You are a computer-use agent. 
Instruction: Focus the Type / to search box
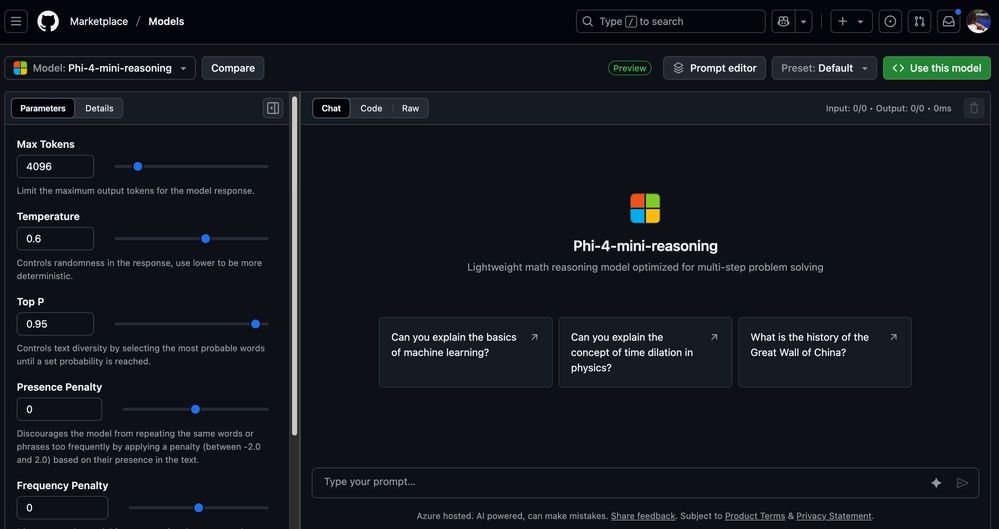coord(670,21)
